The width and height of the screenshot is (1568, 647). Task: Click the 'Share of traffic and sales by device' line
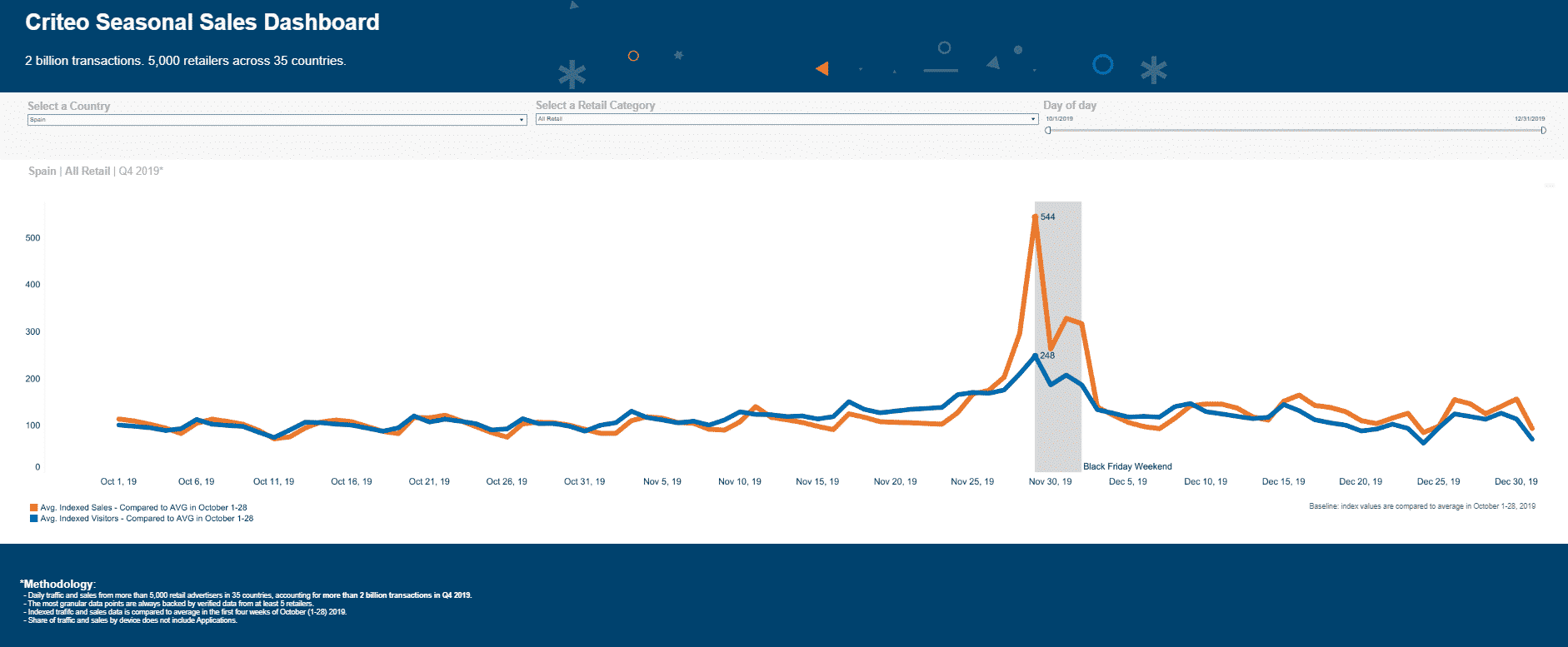pyautogui.click(x=130, y=620)
